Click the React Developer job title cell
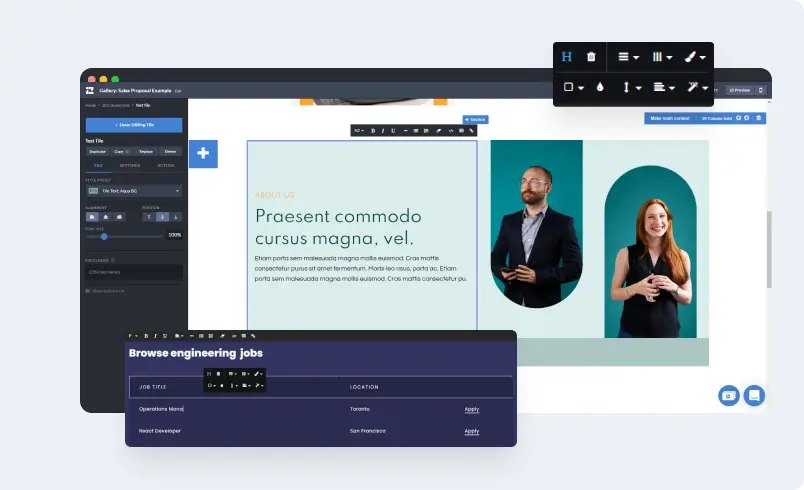The image size is (804, 490). [x=160, y=431]
